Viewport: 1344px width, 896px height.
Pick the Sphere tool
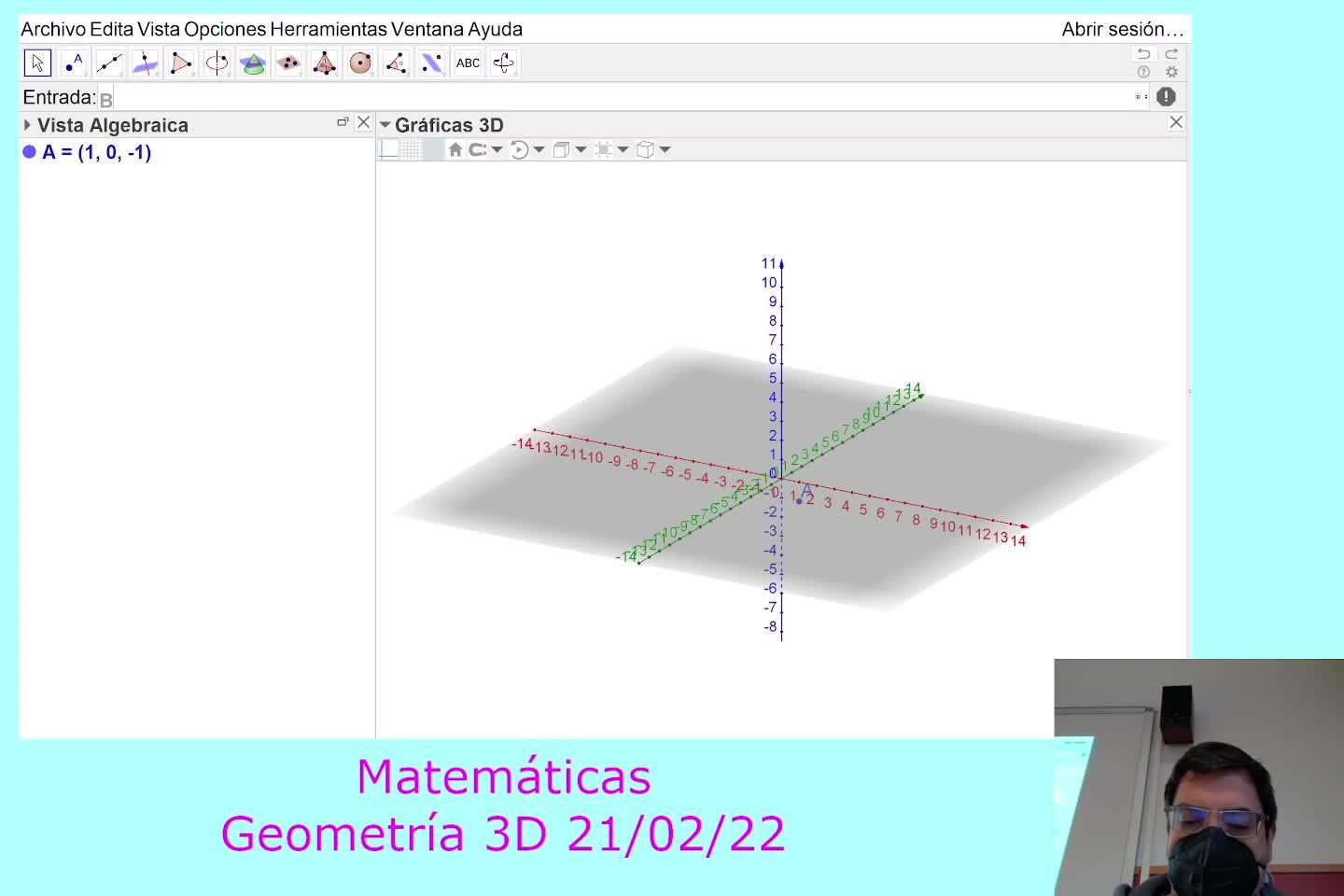click(x=360, y=63)
